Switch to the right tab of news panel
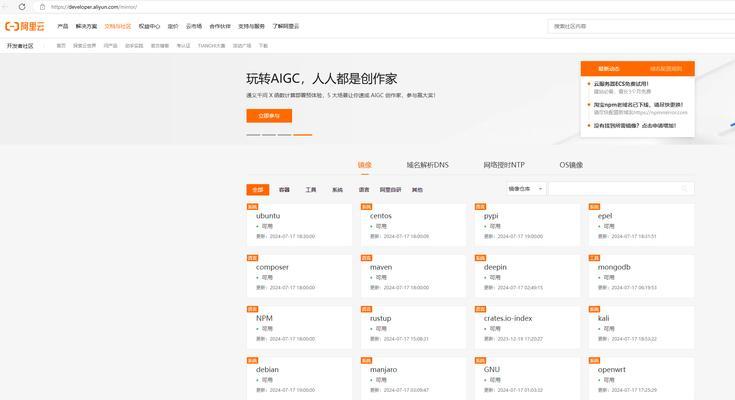This screenshot has width=735, height=400. coord(666,68)
